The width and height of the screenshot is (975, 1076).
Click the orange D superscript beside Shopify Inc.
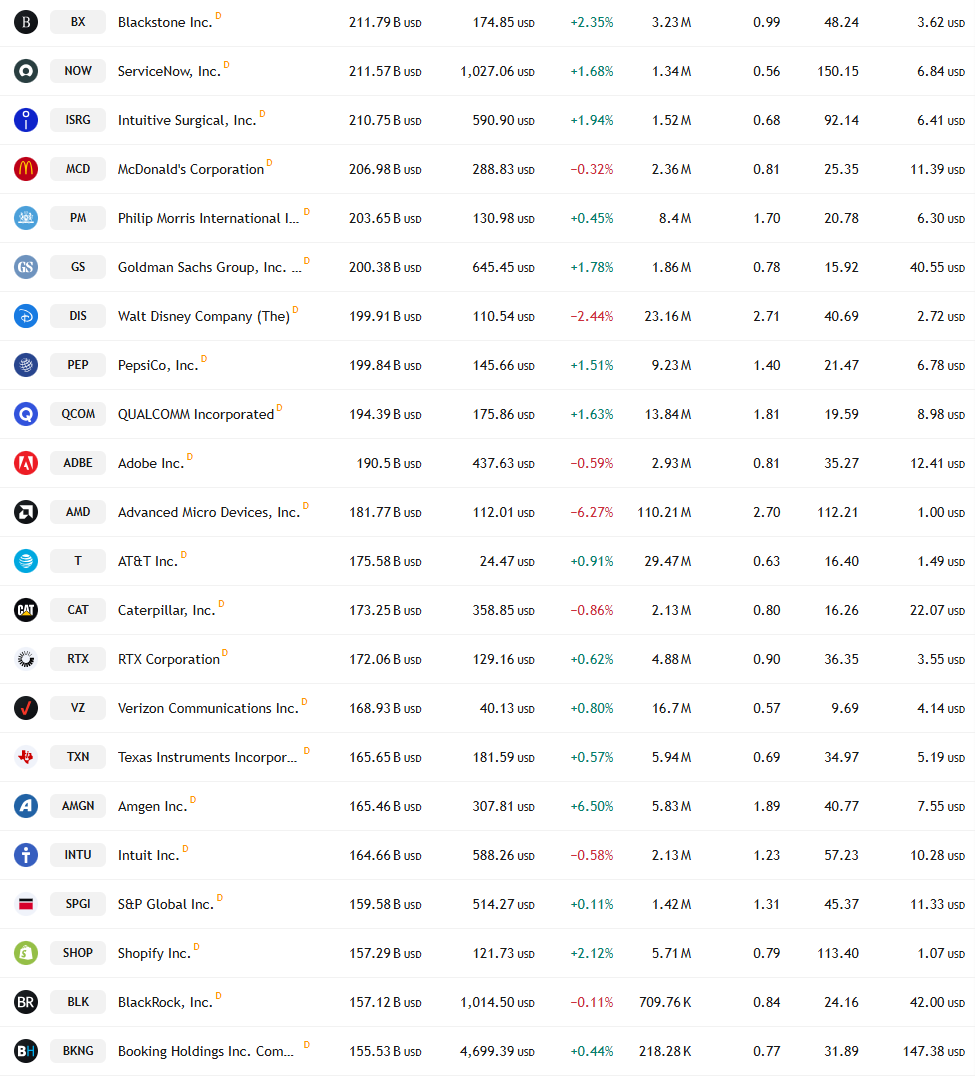(196, 946)
